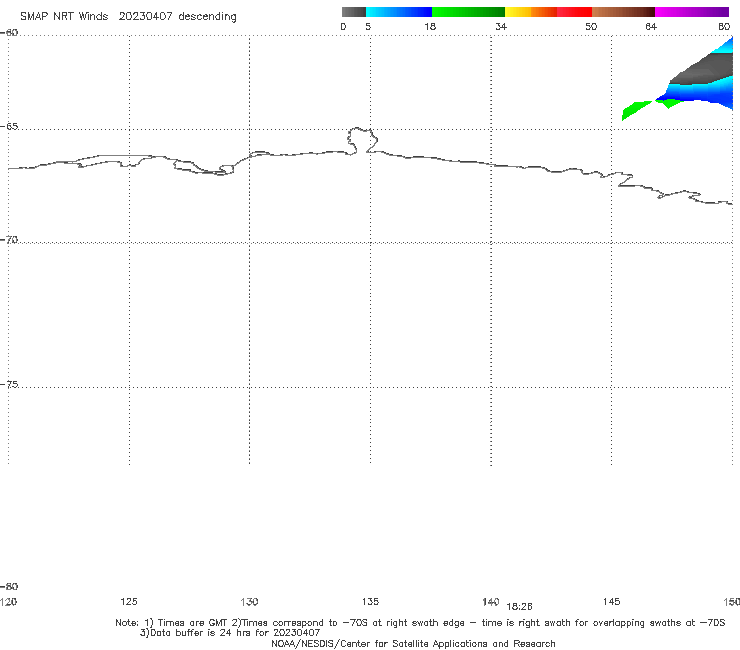Click the note '3)Data buffer is 24 hrs'
The width and height of the screenshot is (740, 650).
[x=230, y=633]
